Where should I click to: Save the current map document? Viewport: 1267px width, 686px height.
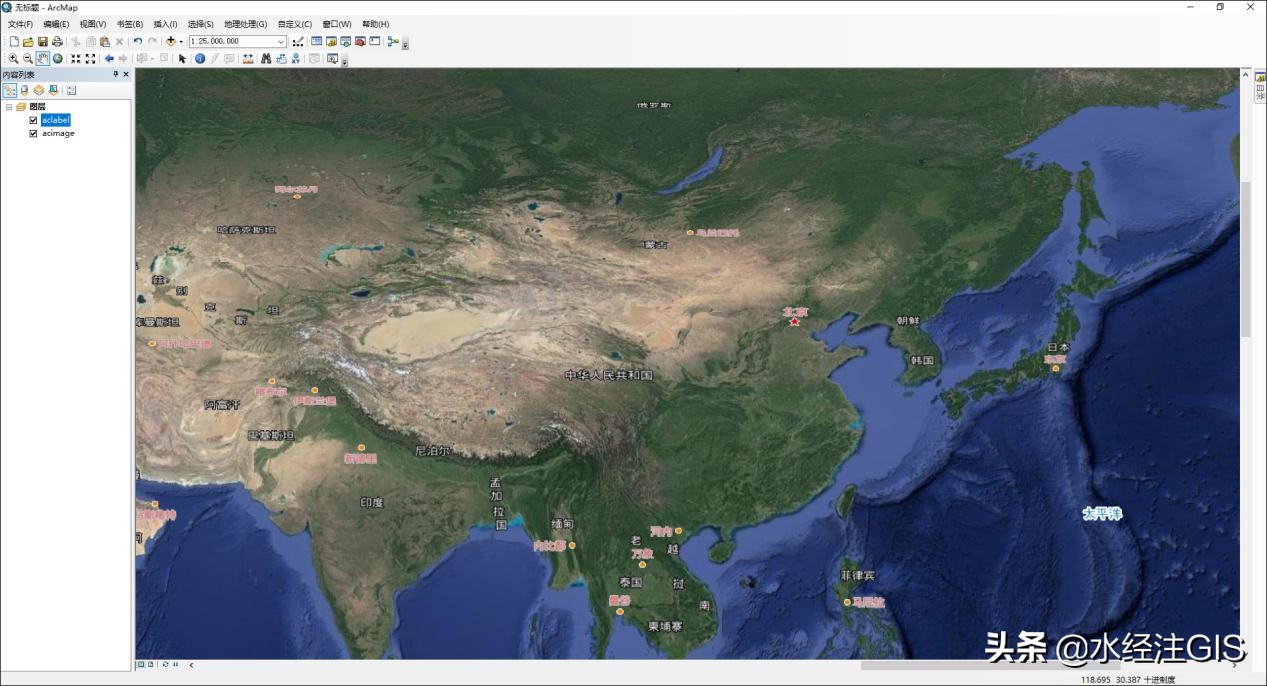point(43,42)
